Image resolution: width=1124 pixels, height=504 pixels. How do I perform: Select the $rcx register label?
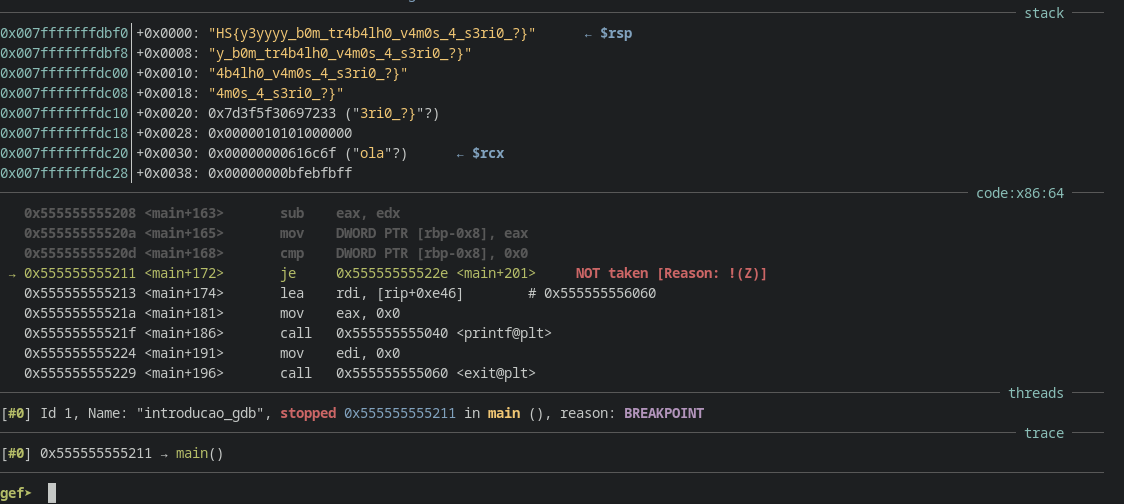click(487, 154)
